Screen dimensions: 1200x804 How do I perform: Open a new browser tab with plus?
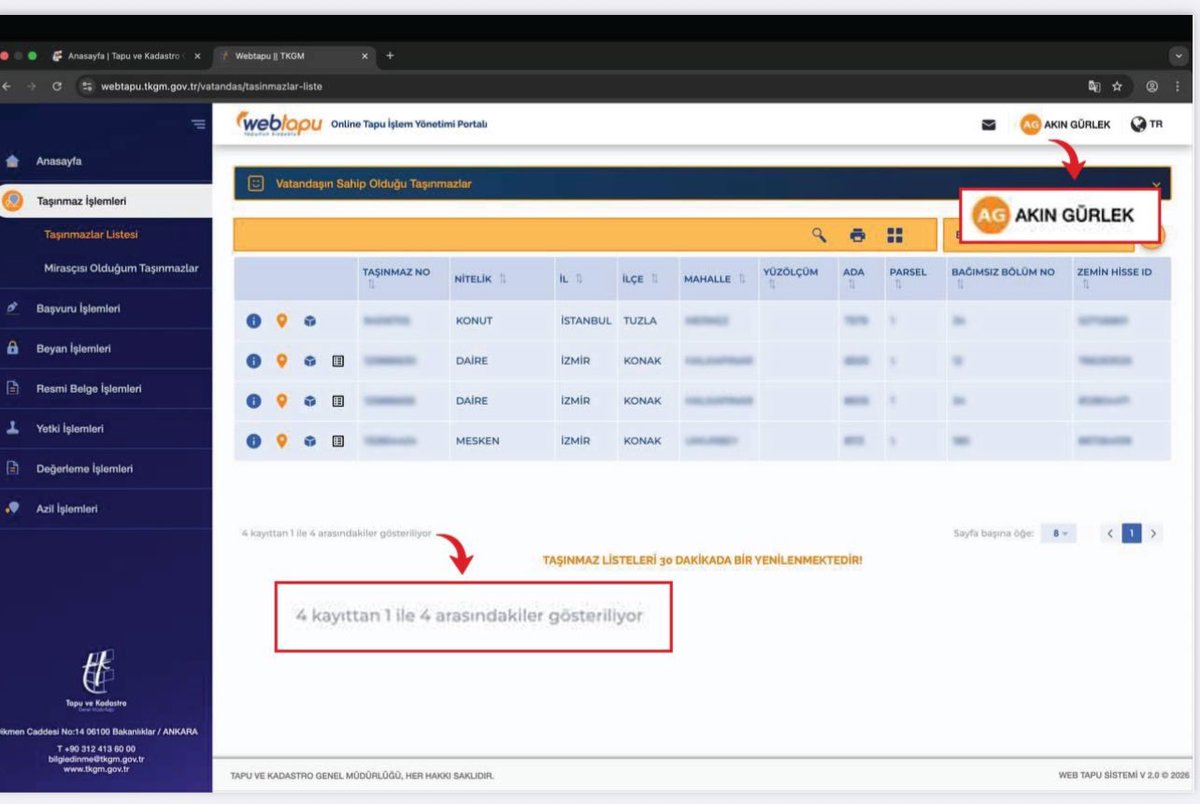(x=390, y=56)
